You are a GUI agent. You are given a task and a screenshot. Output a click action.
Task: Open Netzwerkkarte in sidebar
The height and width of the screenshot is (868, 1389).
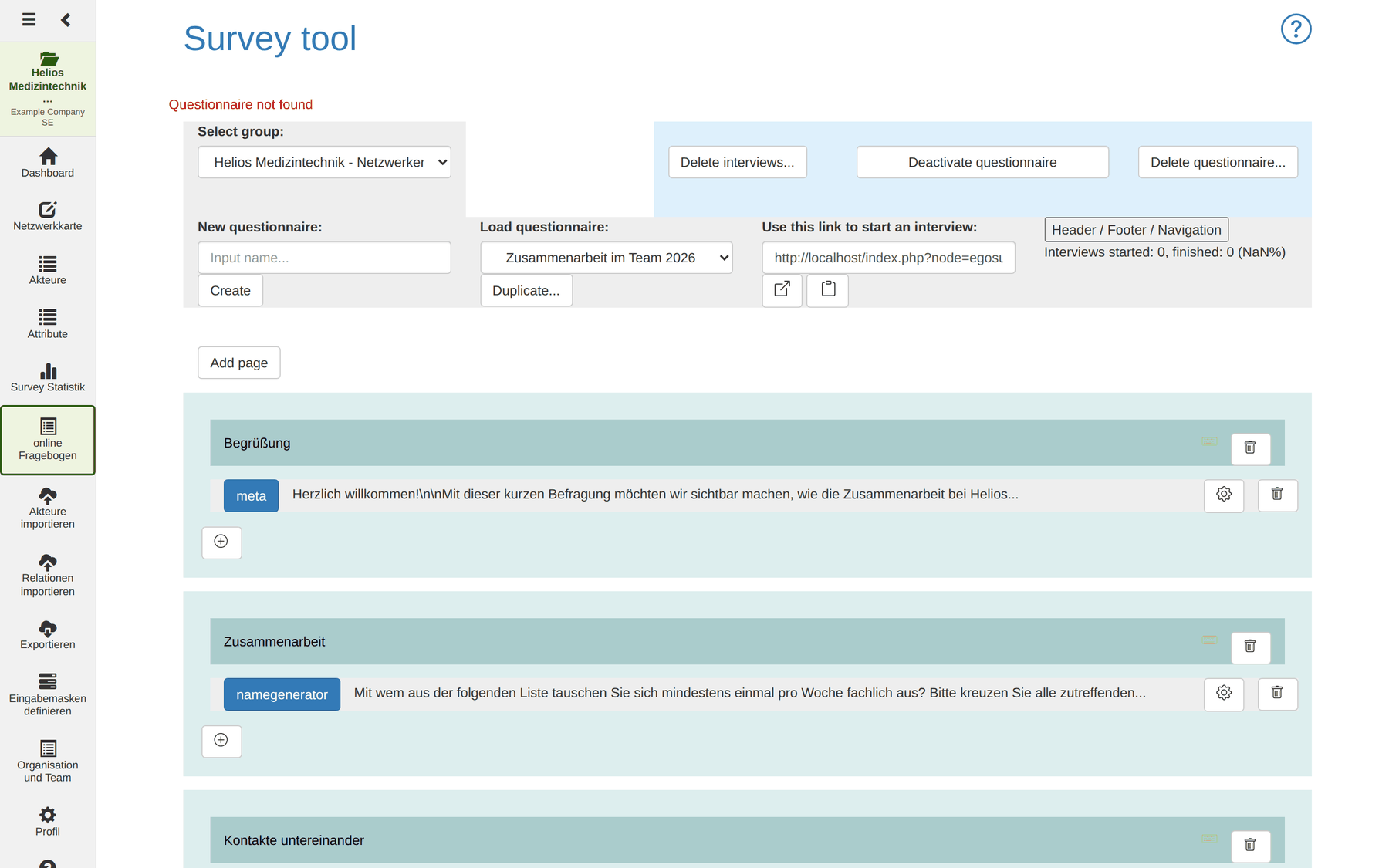pyautogui.click(x=48, y=217)
